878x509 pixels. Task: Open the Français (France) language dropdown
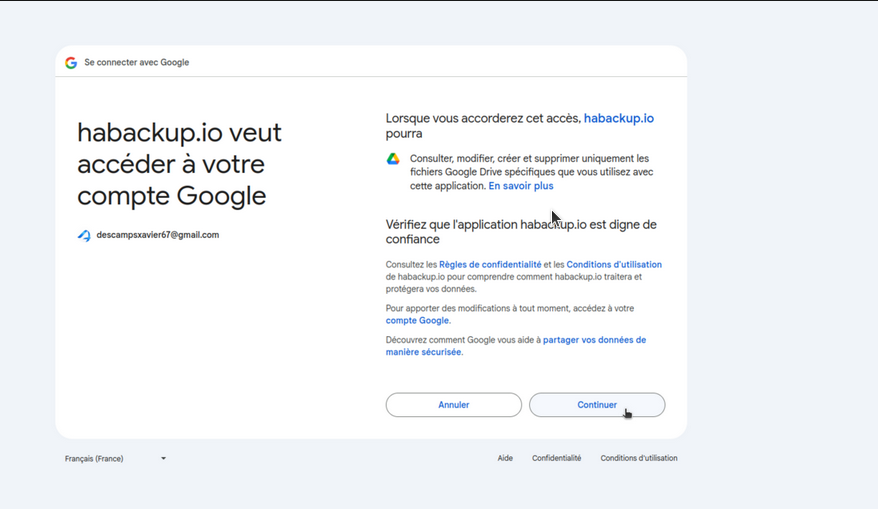(115, 459)
